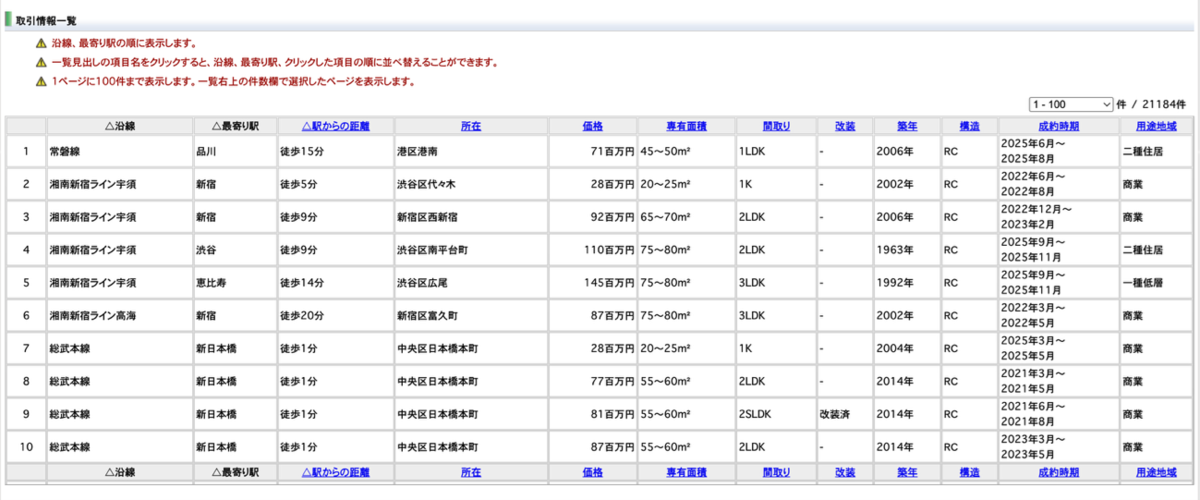Click the 渋谷区南平台町 location cell
The width and height of the screenshot is (1200, 500).
(x=471, y=250)
